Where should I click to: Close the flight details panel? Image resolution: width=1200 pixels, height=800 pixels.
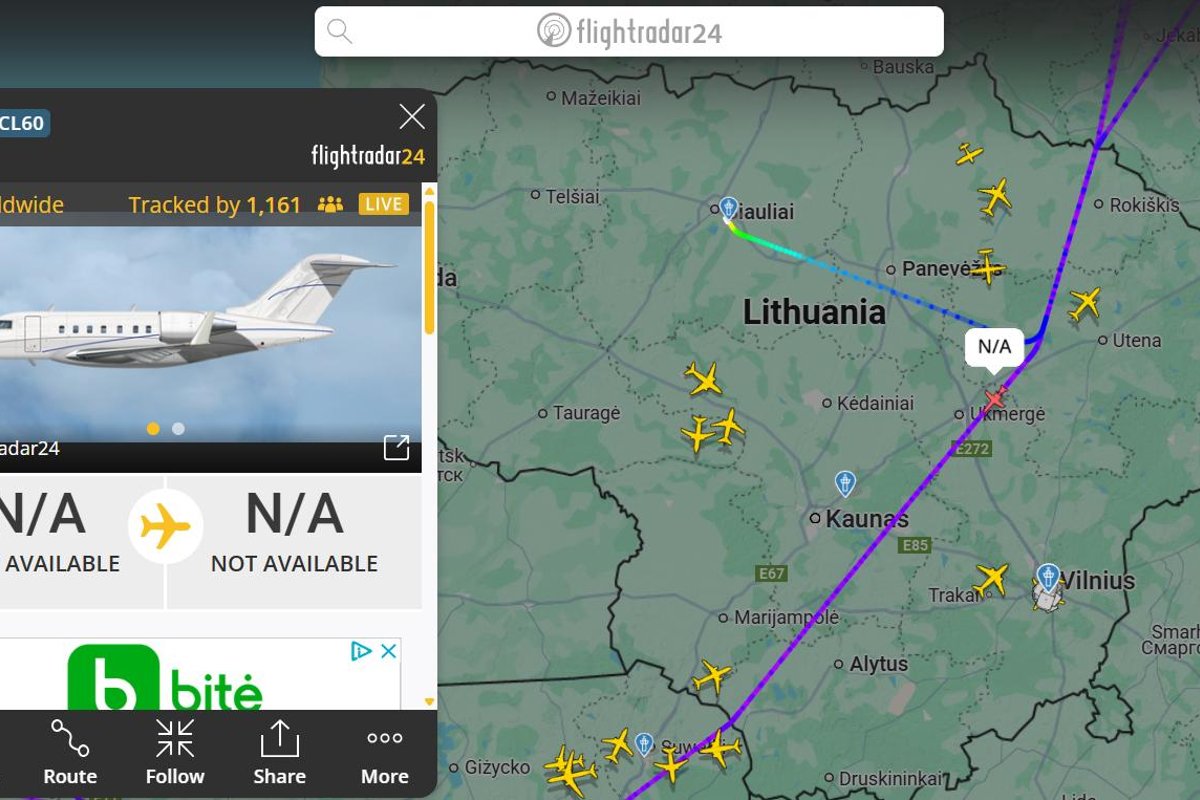pos(412,117)
